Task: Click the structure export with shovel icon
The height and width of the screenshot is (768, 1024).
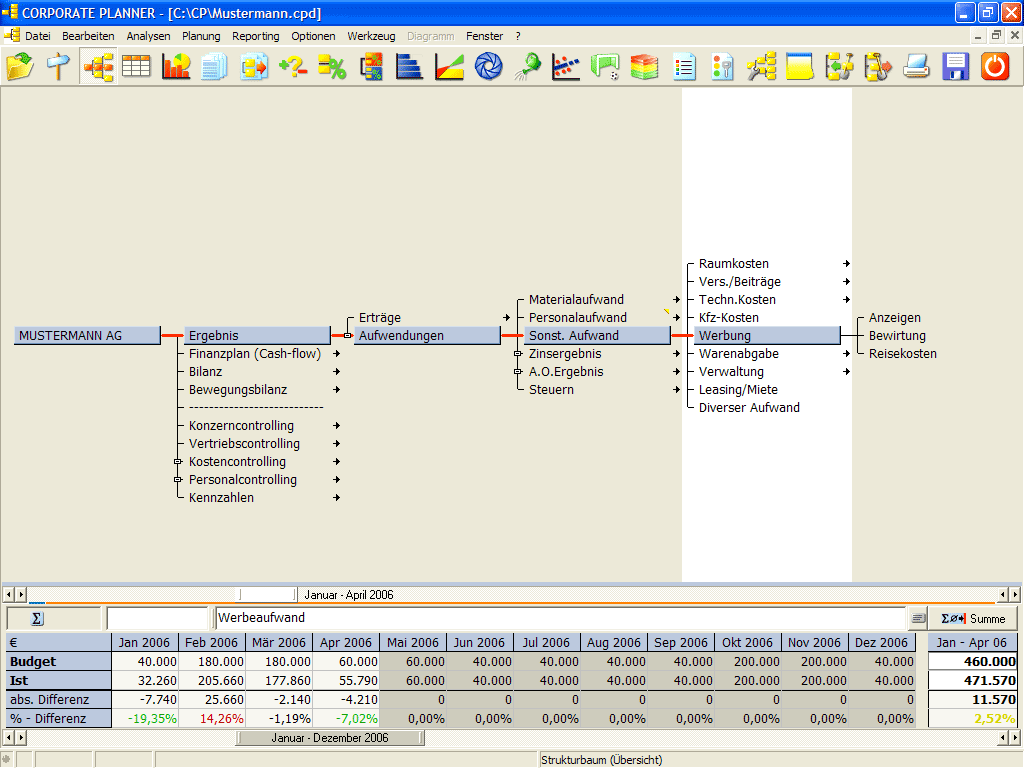Action: pos(878,67)
